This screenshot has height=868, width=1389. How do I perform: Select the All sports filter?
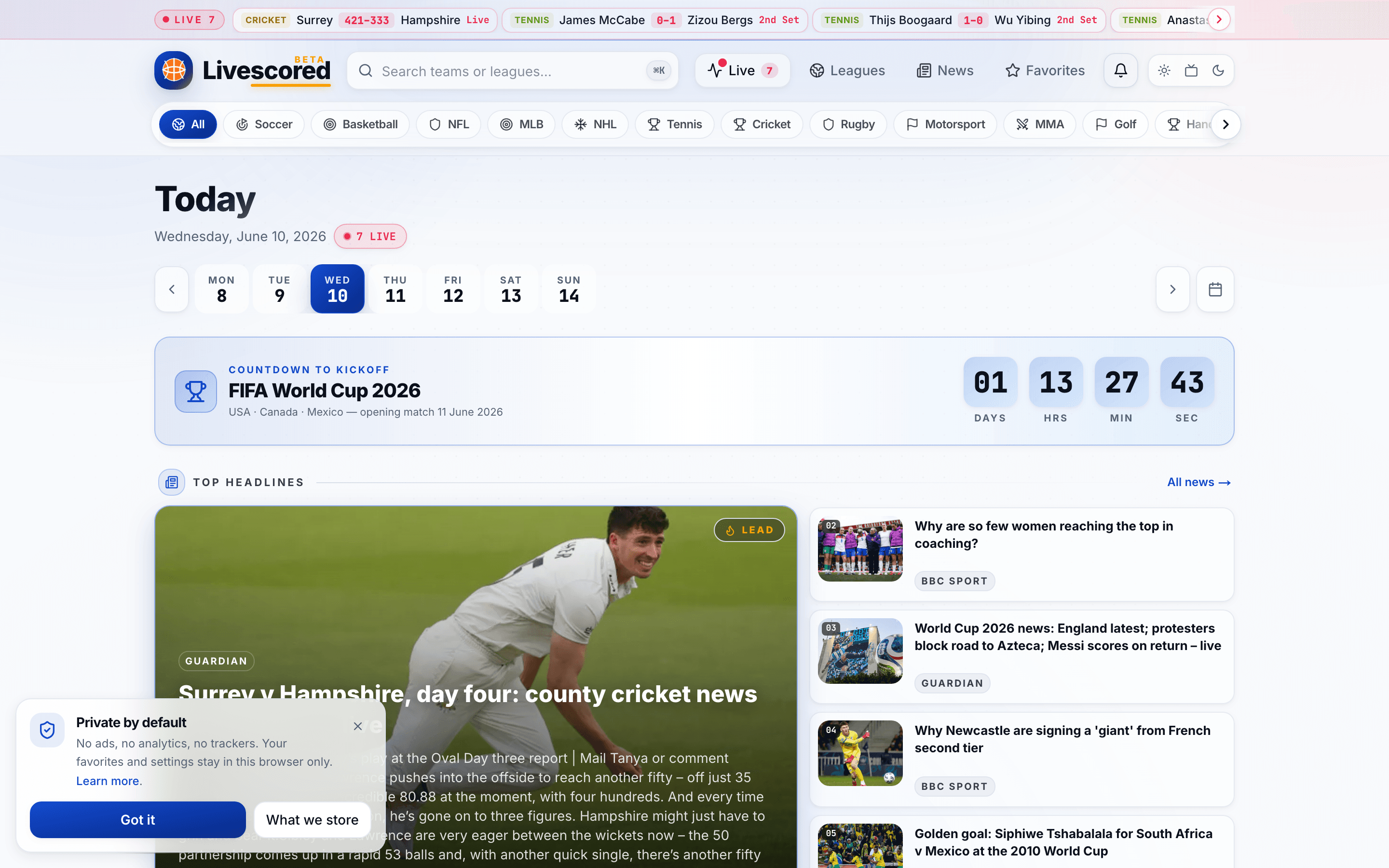coord(188,124)
